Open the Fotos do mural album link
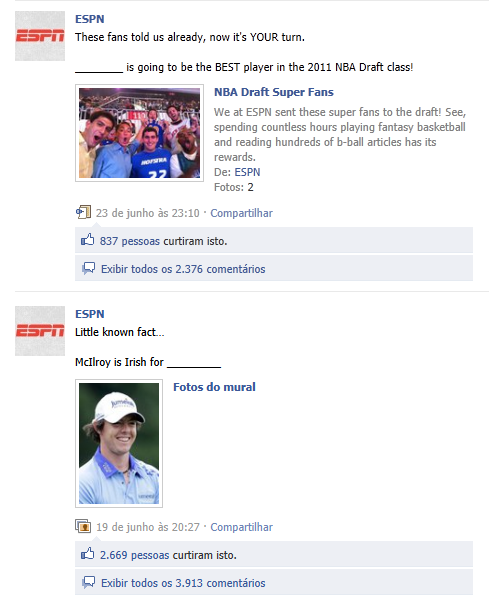This screenshot has width=489, height=599. (x=214, y=387)
